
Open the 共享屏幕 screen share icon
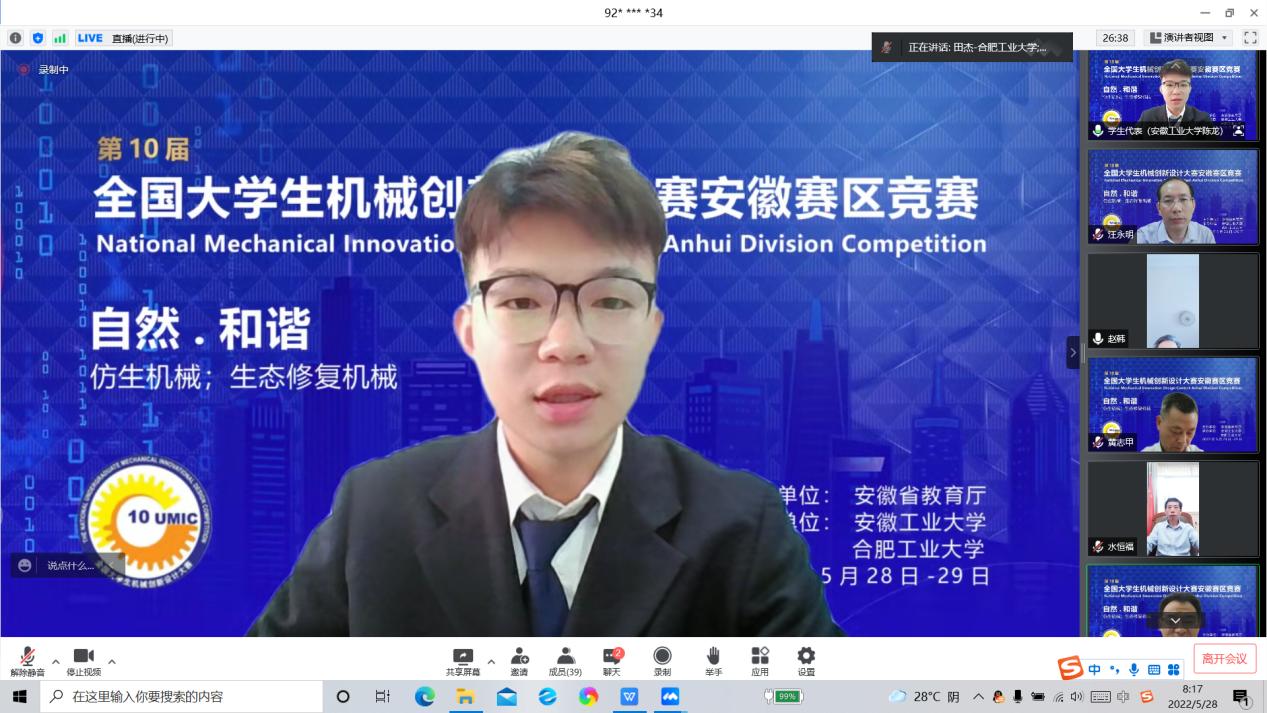(462, 660)
